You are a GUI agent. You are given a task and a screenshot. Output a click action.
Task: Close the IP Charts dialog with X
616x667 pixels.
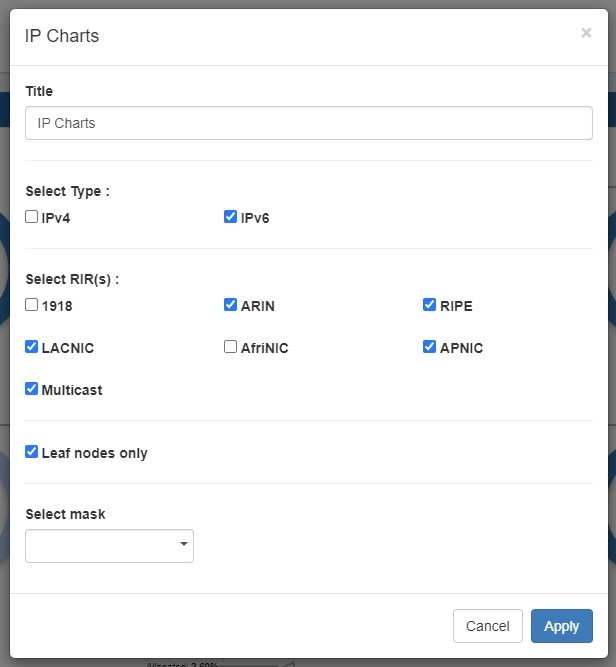tap(586, 33)
